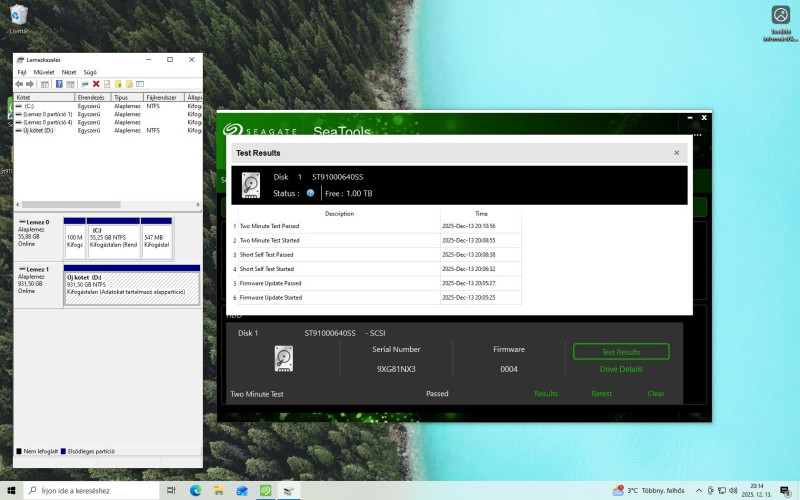This screenshot has height=500, width=800.
Task: Open the notification center icon
Action: point(785,490)
